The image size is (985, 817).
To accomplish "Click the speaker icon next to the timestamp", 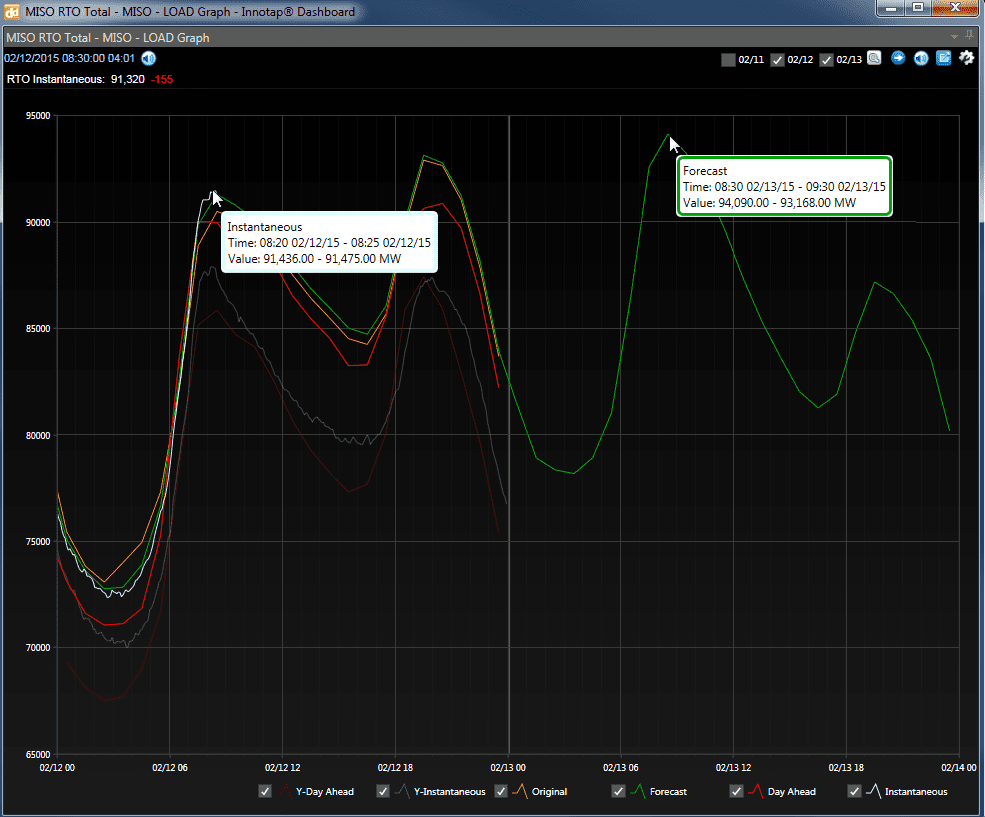I will (148, 58).
